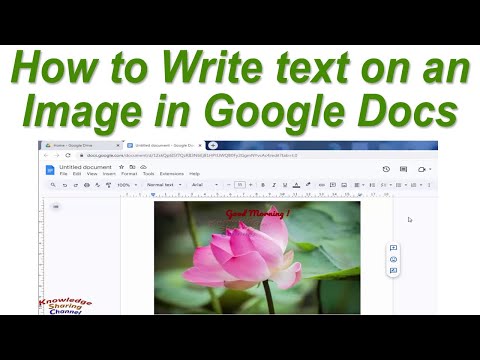Open the Extensions menu
Screen dimensions: 480x360
click(x=172, y=174)
